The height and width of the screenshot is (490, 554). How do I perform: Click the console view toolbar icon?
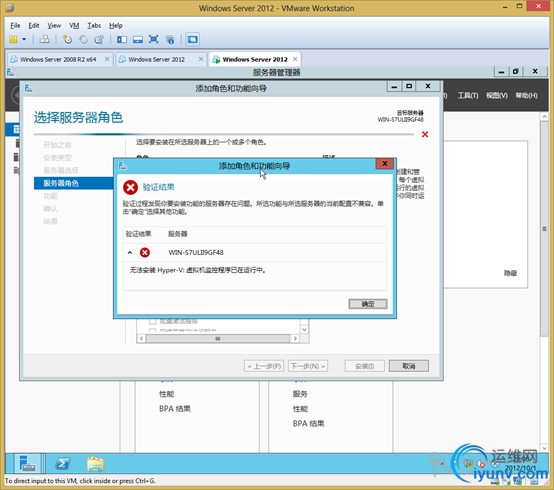coord(193,39)
